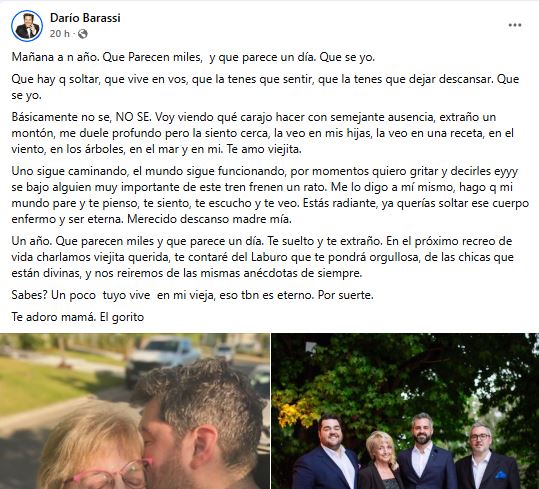Open Darío Barassi's profile picture avatar

click(x=27, y=26)
